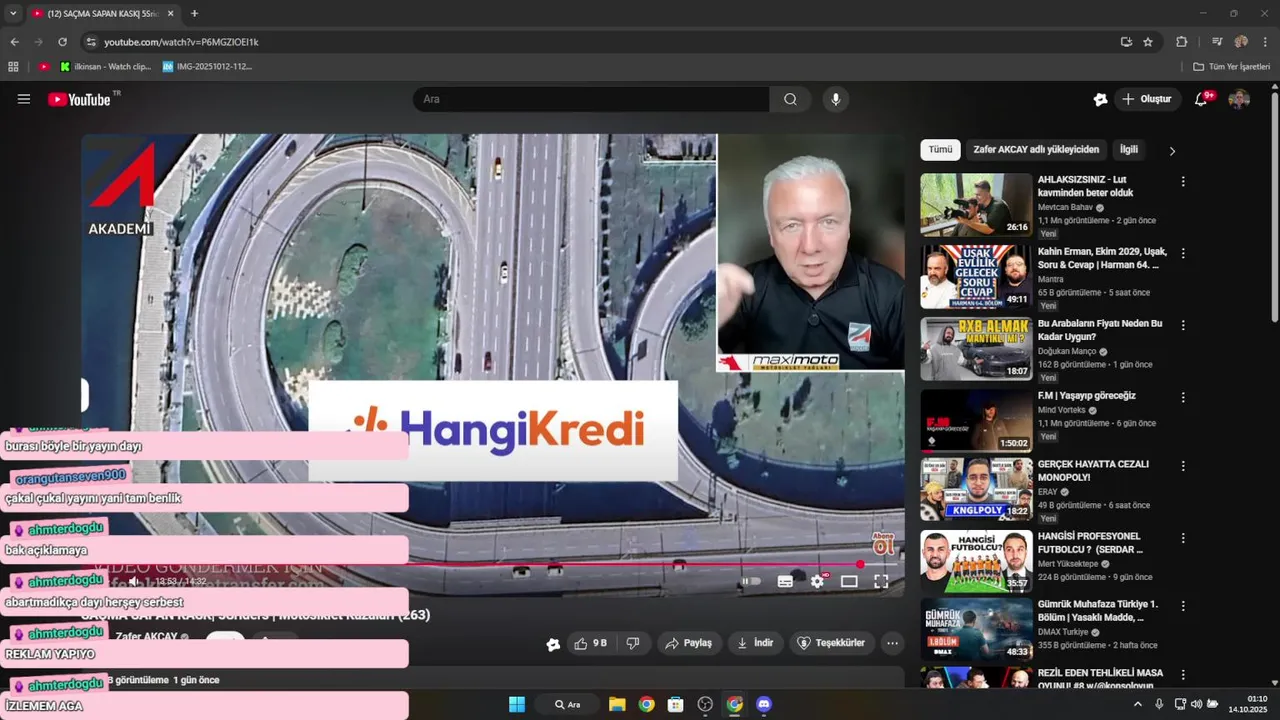This screenshot has height=720, width=1280.
Task: Open options for Bu Arabaların Fiyatı video
Action: tap(1183, 326)
